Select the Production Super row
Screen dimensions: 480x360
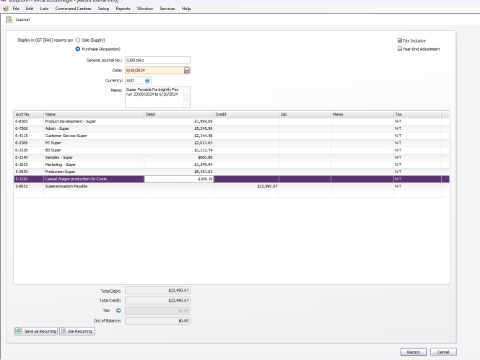tap(231, 172)
